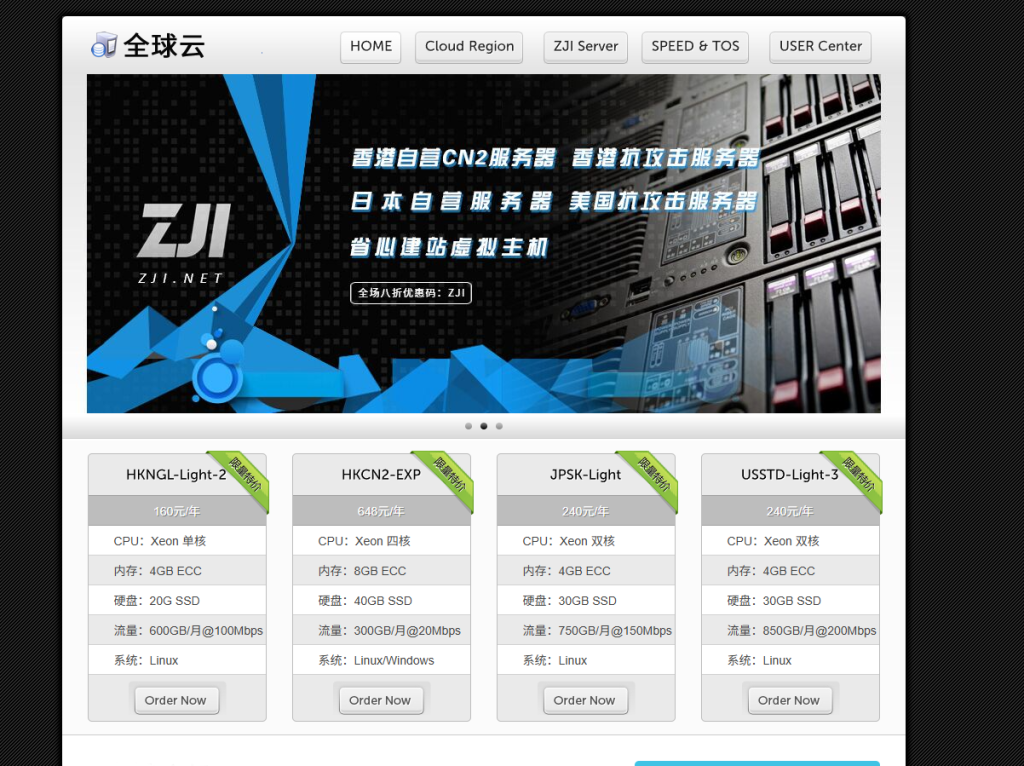Click the 流量: 750GB/月@150Mbps row
The height and width of the screenshot is (766, 1024).
pyautogui.click(x=586, y=630)
